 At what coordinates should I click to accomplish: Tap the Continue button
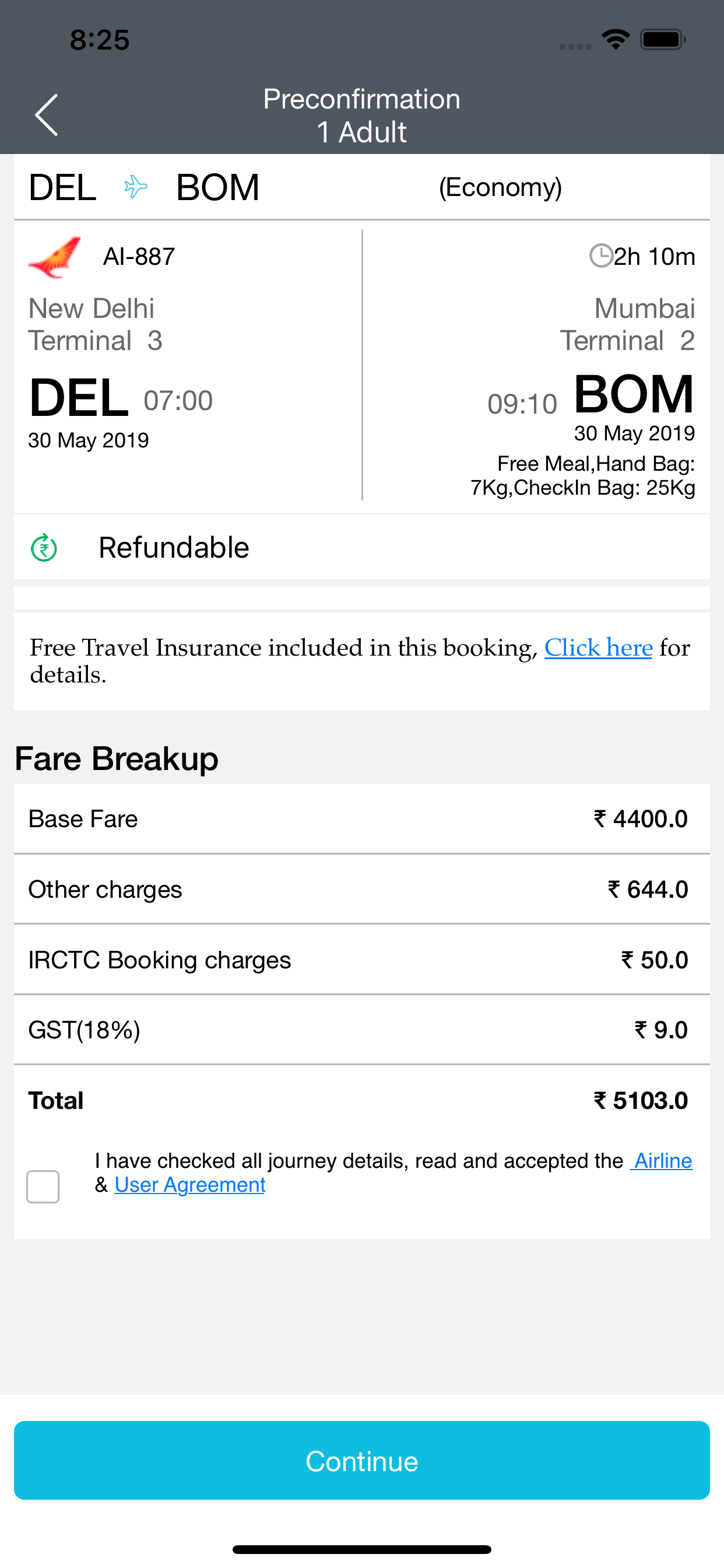coord(362,1460)
